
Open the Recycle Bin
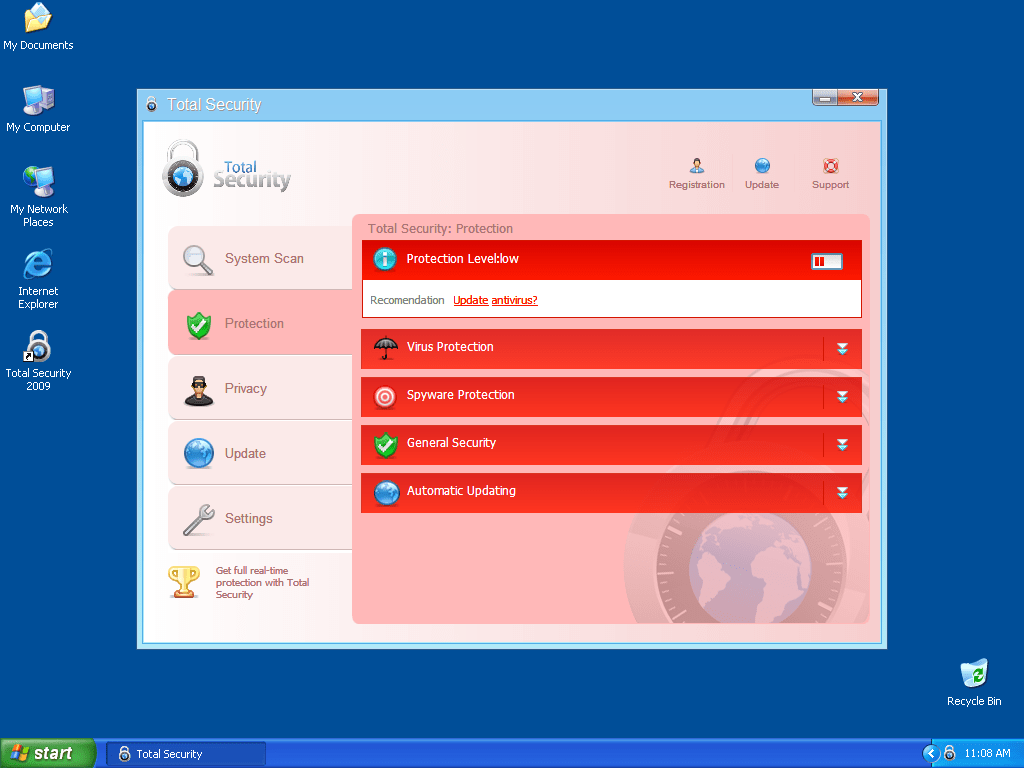973,674
